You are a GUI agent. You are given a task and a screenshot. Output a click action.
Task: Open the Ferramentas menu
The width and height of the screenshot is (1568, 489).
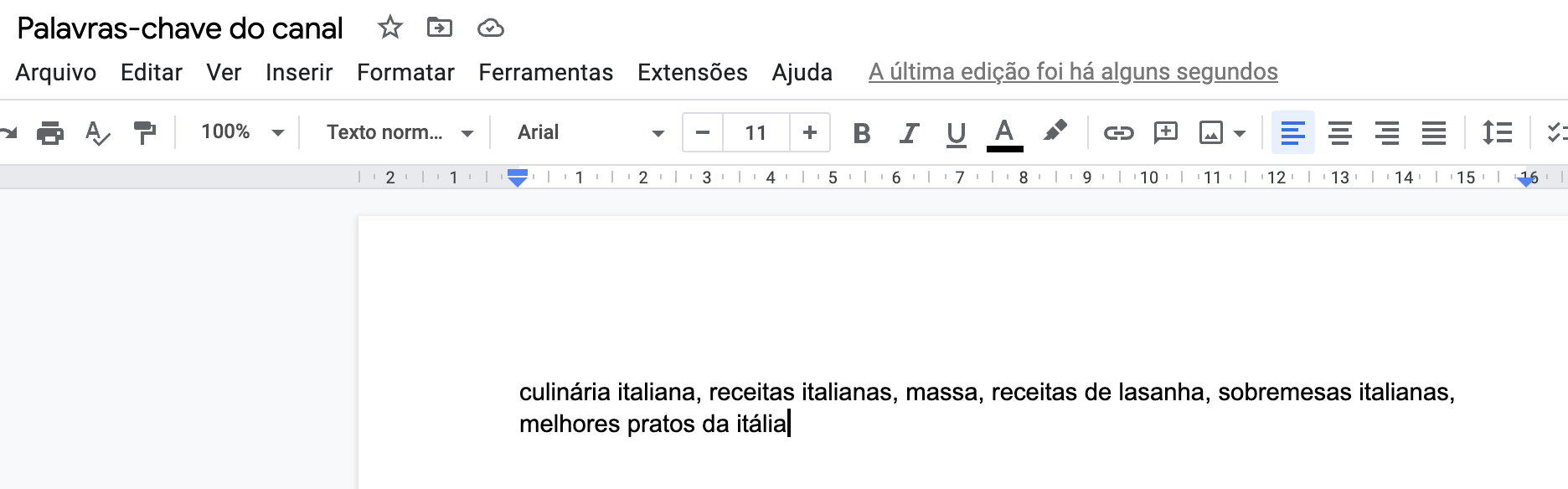pos(546,72)
